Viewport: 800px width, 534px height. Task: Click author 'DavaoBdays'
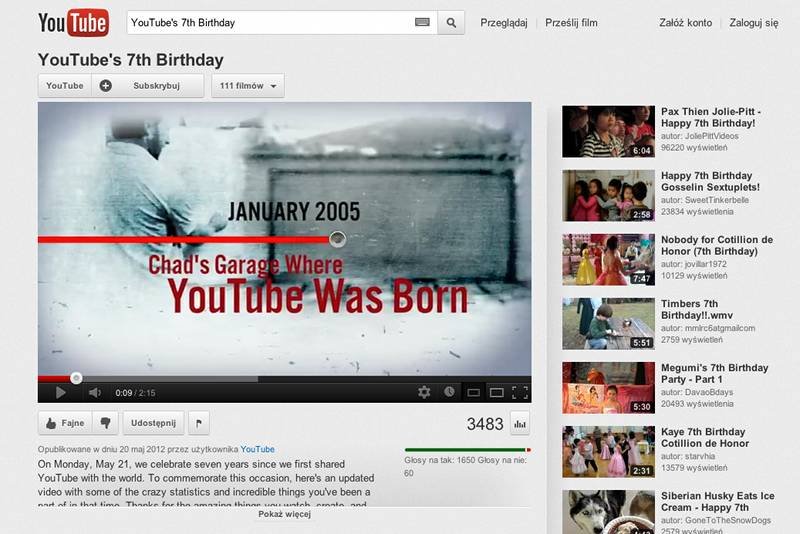pyautogui.click(x=709, y=392)
